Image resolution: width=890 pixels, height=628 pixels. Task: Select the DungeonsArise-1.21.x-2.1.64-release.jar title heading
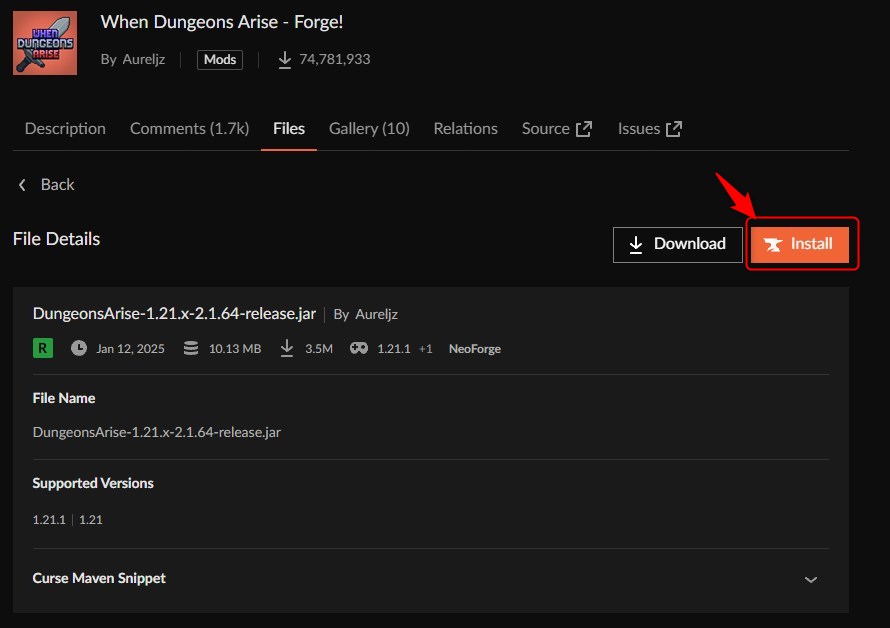[x=174, y=313]
